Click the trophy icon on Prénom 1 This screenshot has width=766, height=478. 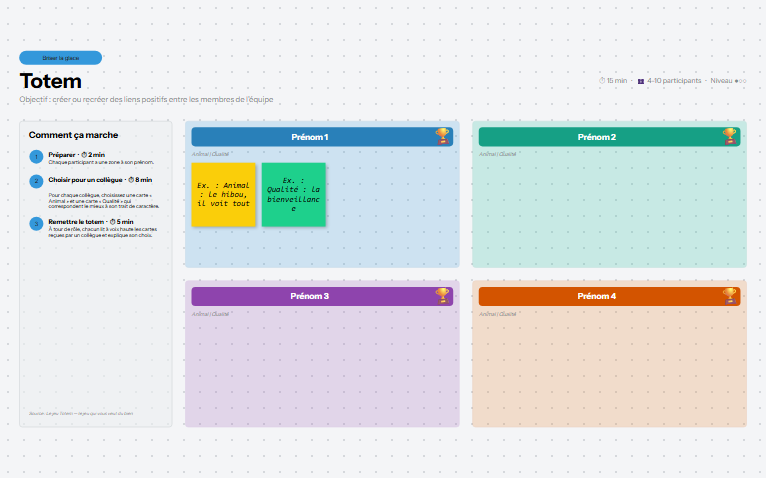(x=442, y=136)
